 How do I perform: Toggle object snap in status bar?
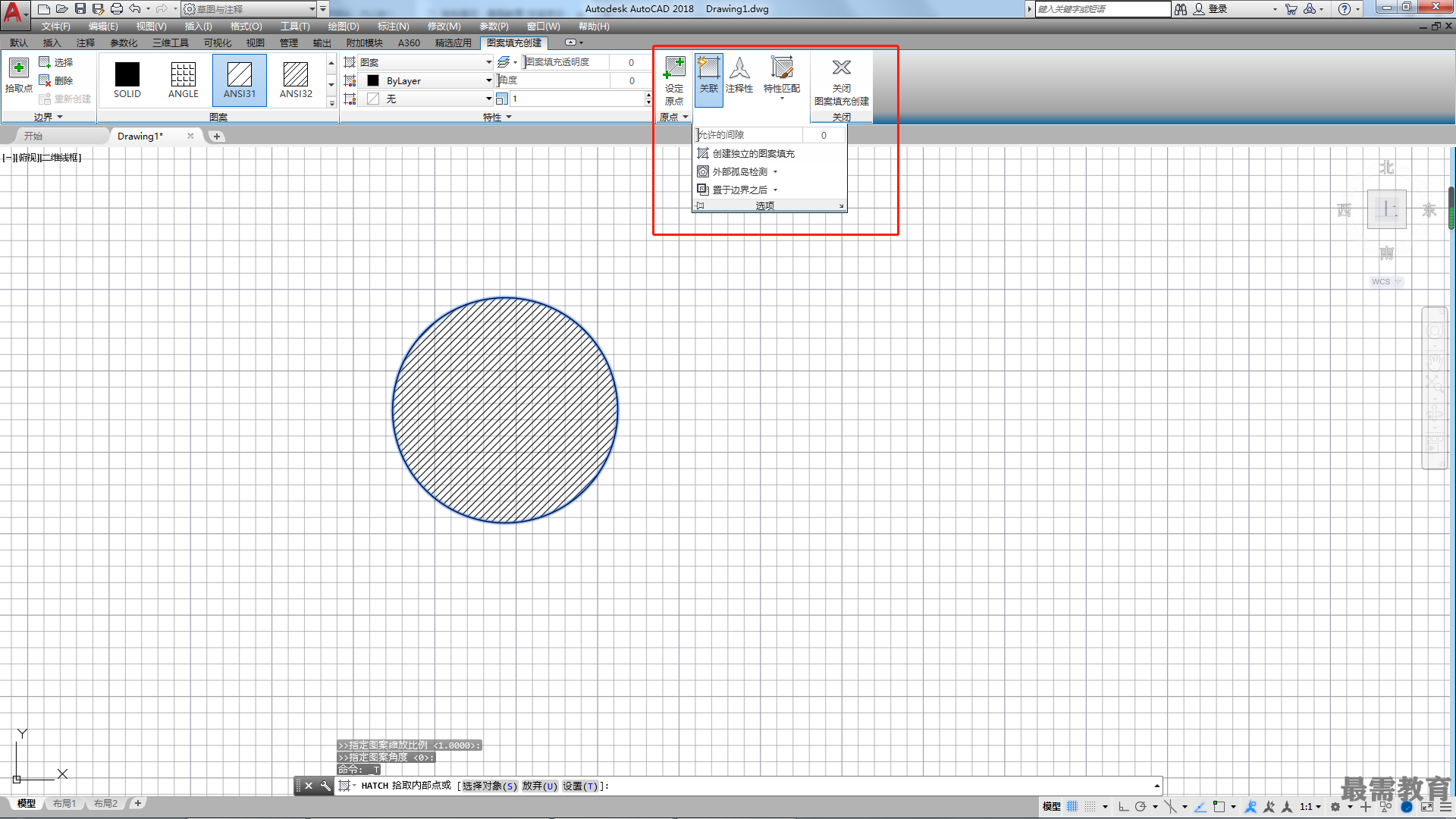pyautogui.click(x=1219, y=807)
